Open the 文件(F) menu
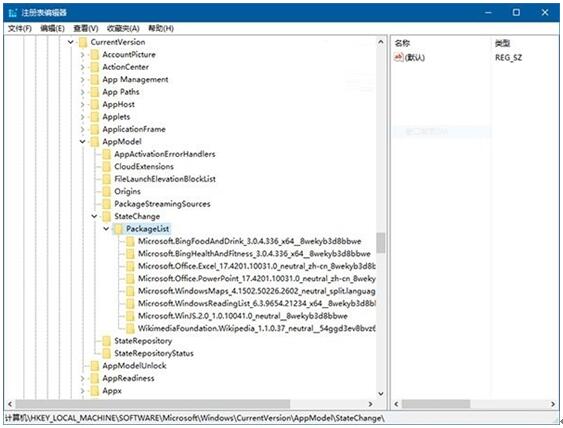The height and width of the screenshot is (428, 563). coord(20,28)
